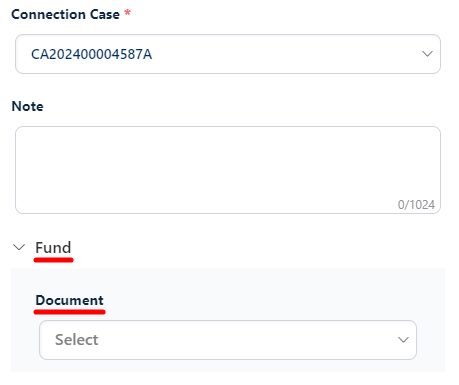The width and height of the screenshot is (459, 385).
Task: Click the red underline beneath Fund
Action: [x=53, y=260]
